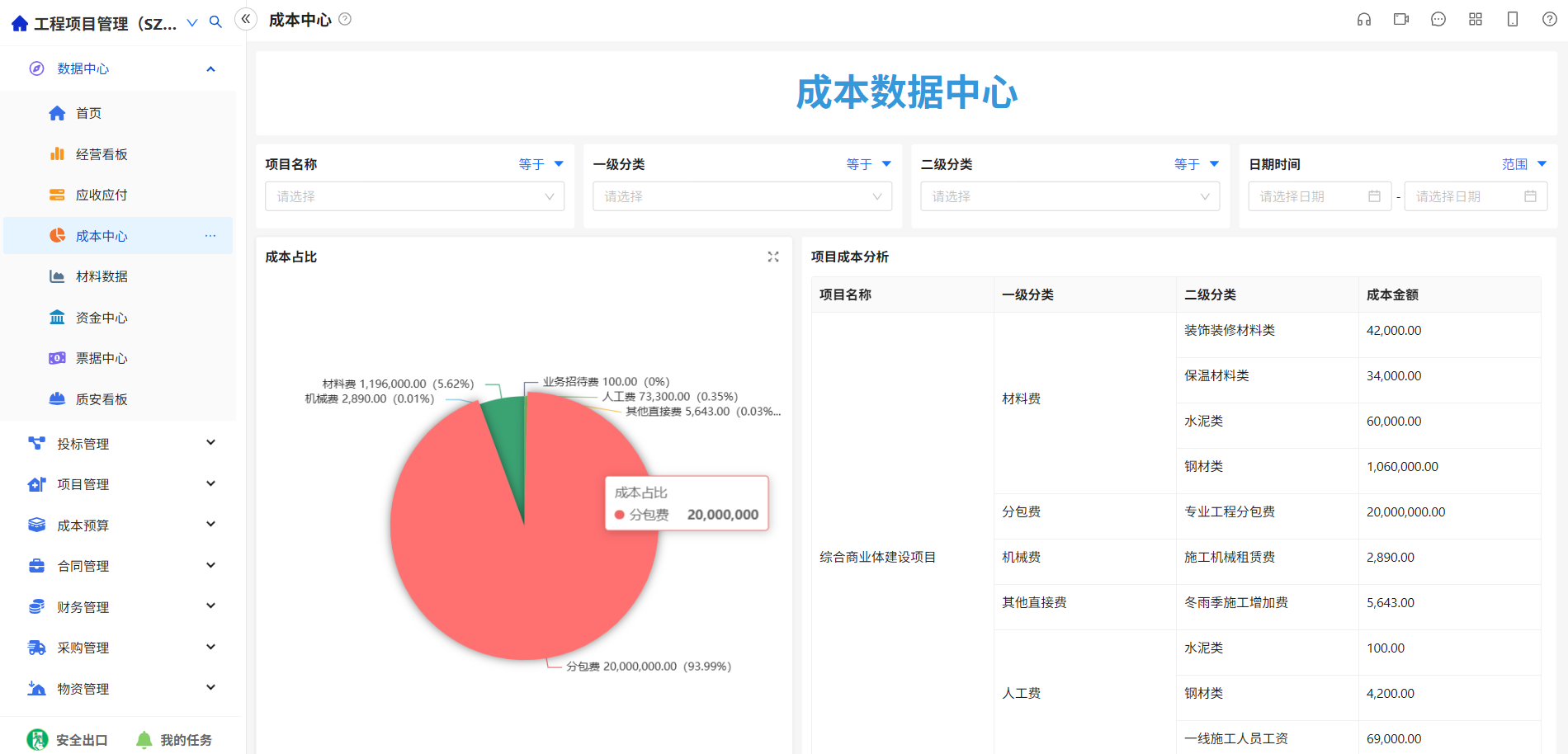Open 二级分类 请选择 combo box
Screen dimensions: 1568x754
tap(1070, 196)
